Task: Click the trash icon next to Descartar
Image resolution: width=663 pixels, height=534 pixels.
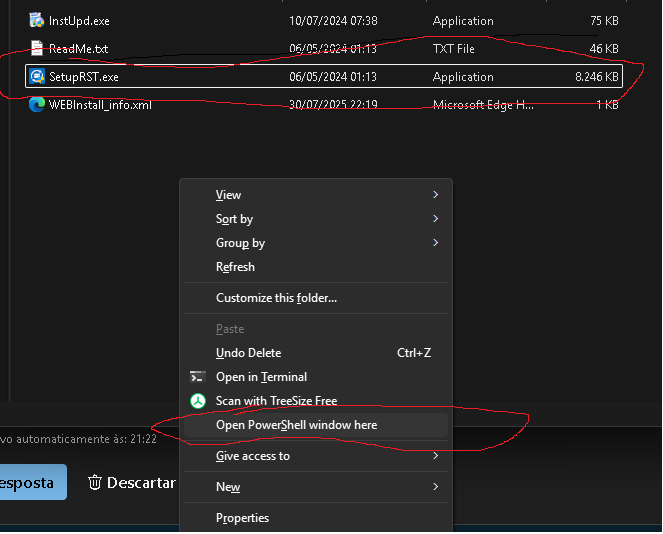Action: [x=95, y=482]
